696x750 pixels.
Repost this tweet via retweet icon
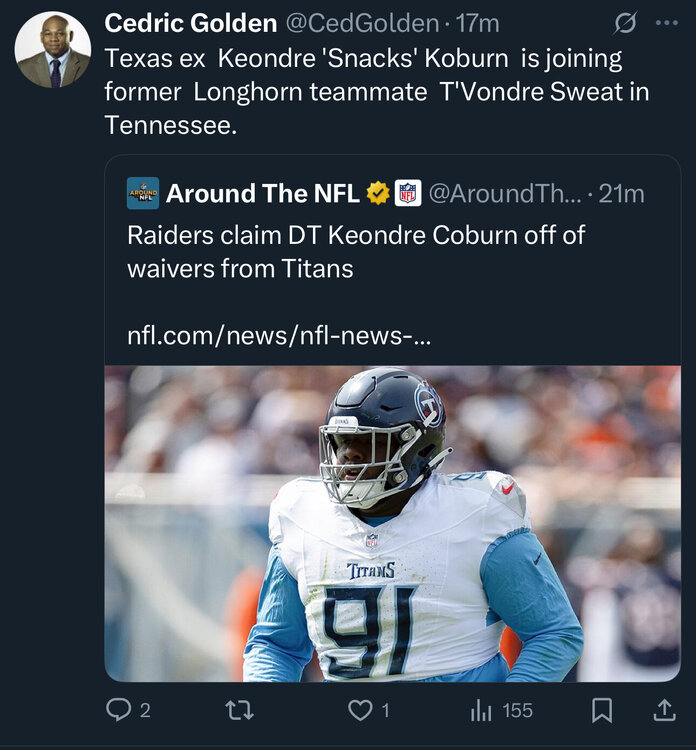click(240, 710)
